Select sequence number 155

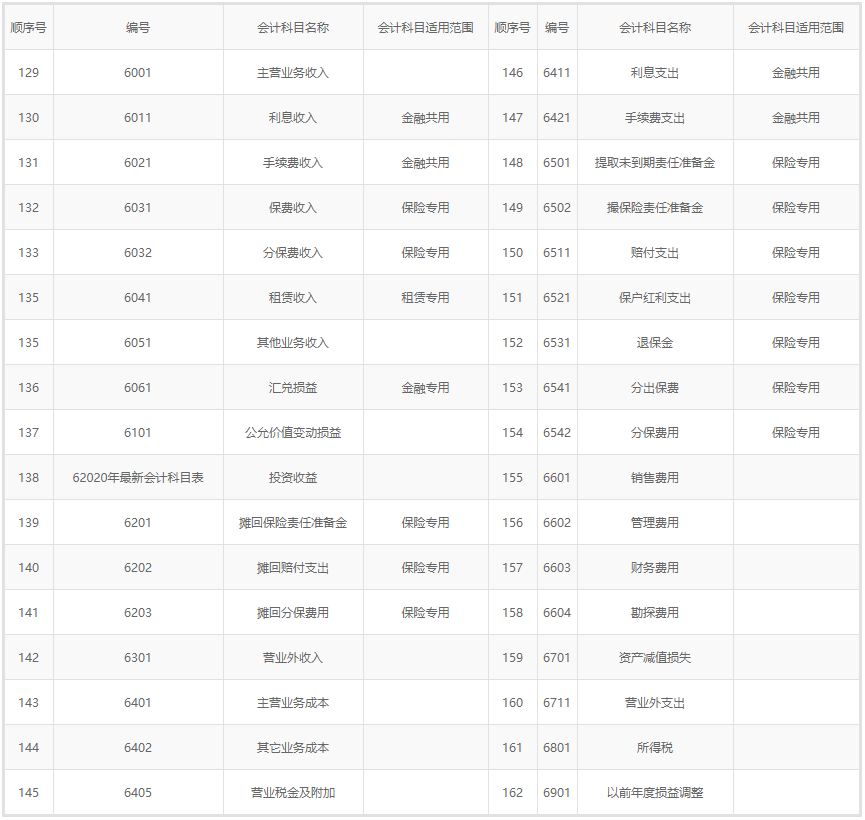pos(512,477)
